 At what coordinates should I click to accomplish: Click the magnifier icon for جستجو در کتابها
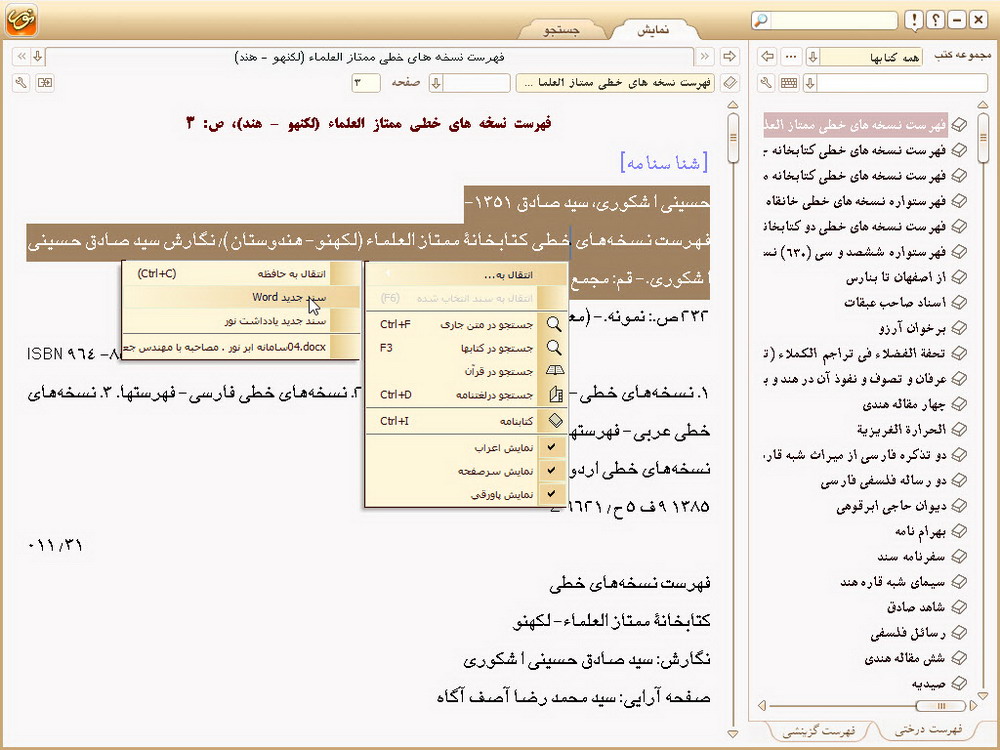[x=554, y=348]
